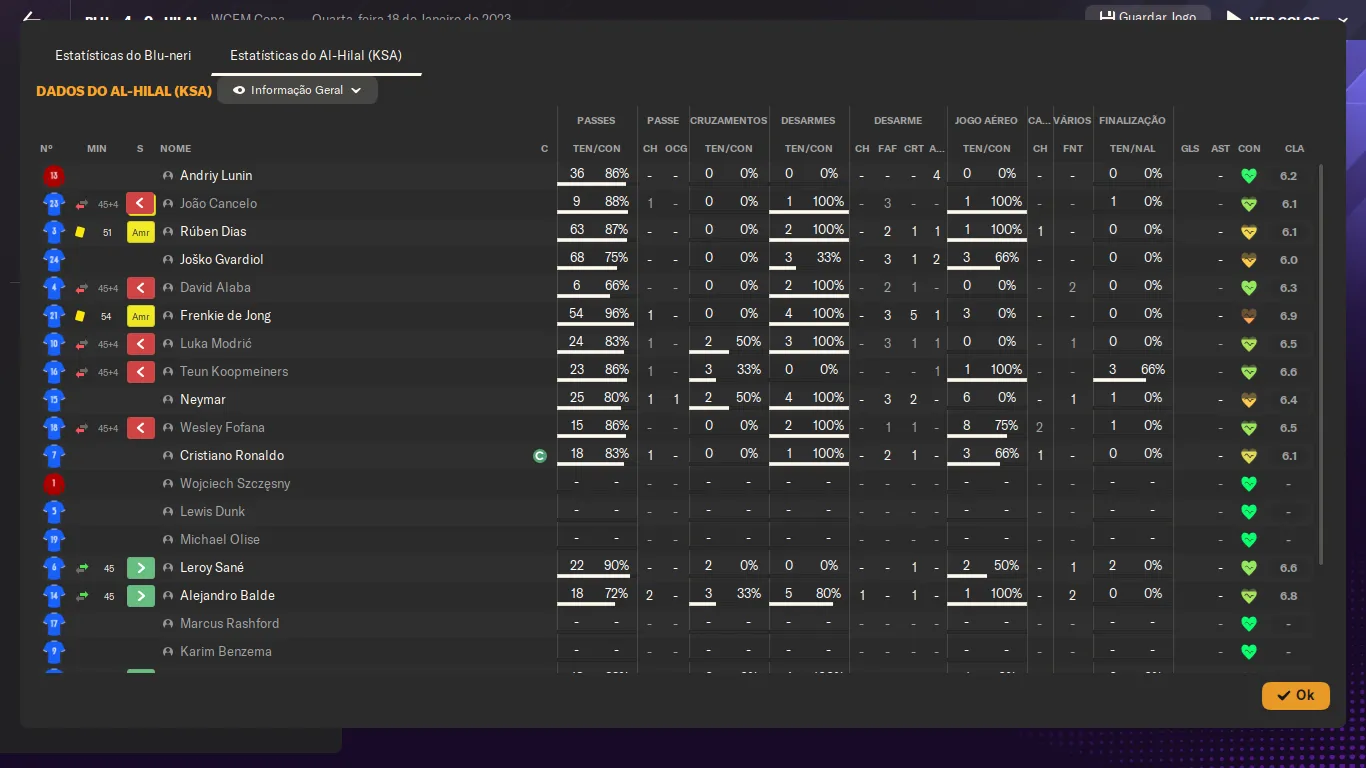This screenshot has height=768, width=1366.
Task: Click Wojciech Szczęsny's red number 1 shirt
Action: [x=54, y=484]
